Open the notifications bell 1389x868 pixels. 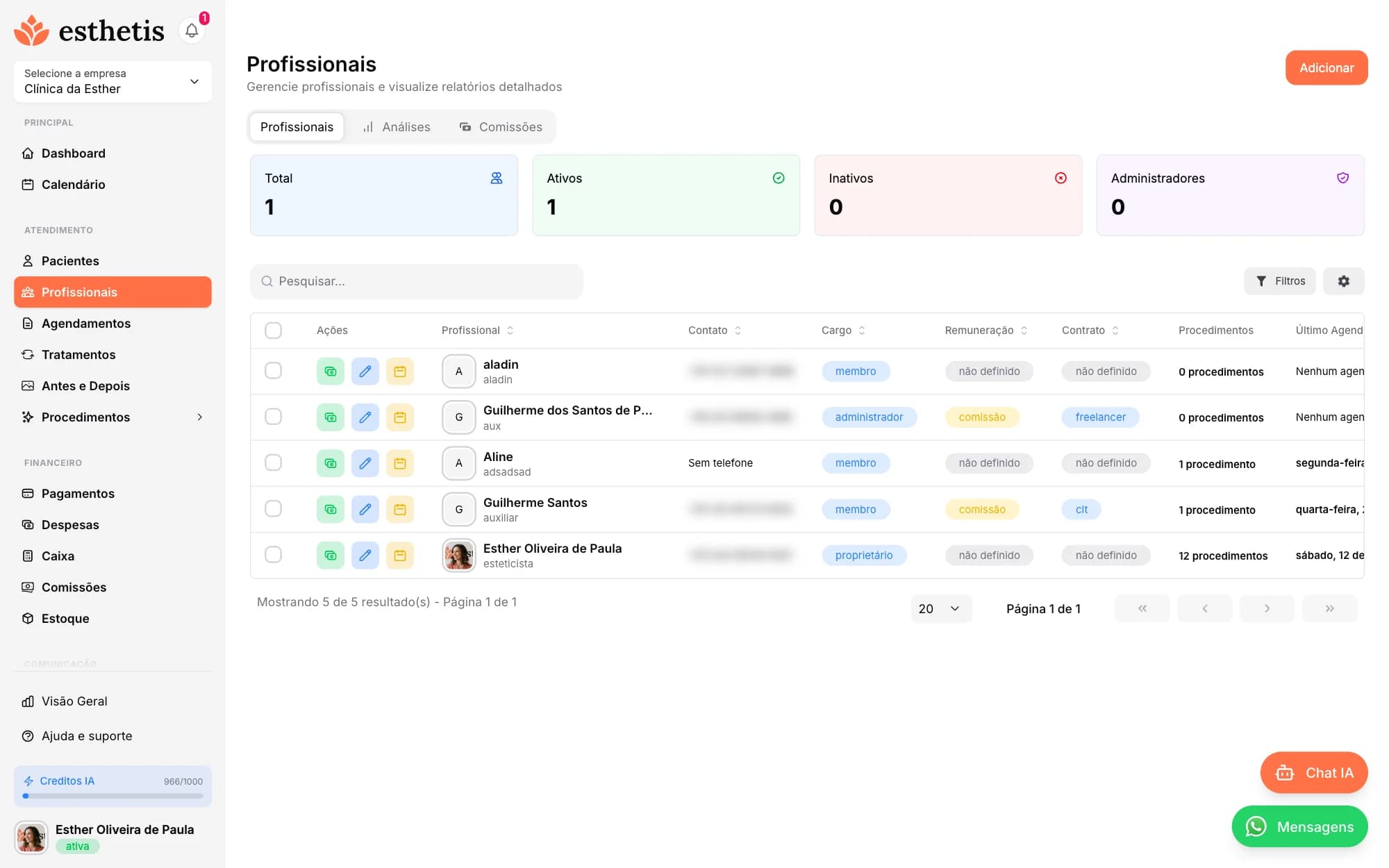coord(192,31)
